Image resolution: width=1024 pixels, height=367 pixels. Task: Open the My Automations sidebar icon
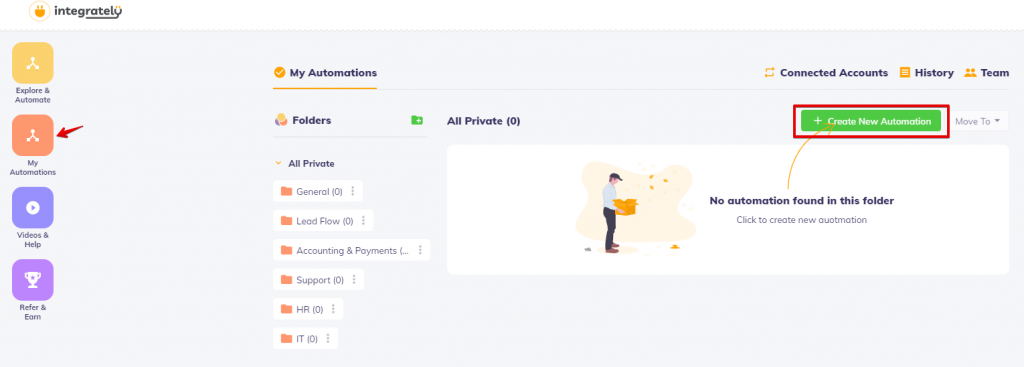(x=33, y=135)
